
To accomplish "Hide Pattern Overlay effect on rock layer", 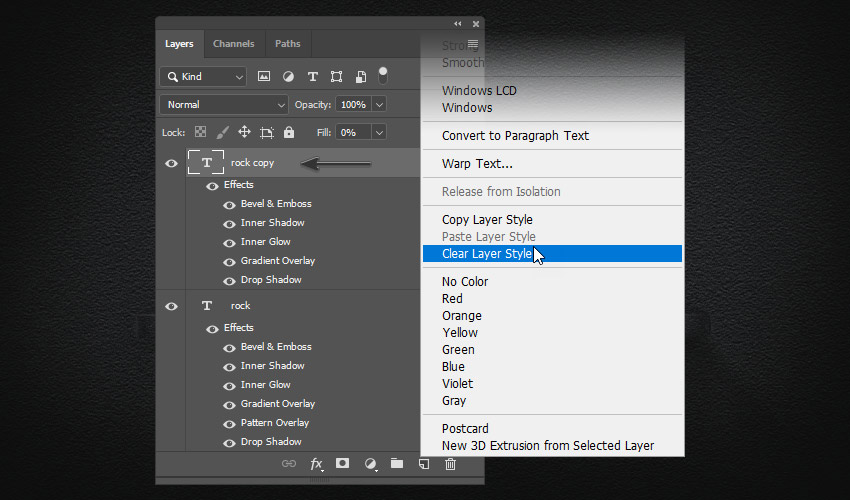I will 229,423.
